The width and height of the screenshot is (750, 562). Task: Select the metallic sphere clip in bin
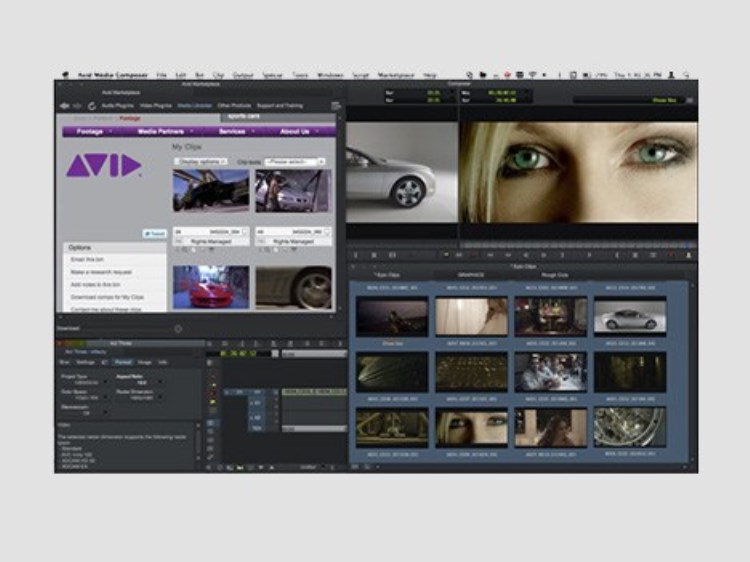pyautogui.click(x=630, y=428)
